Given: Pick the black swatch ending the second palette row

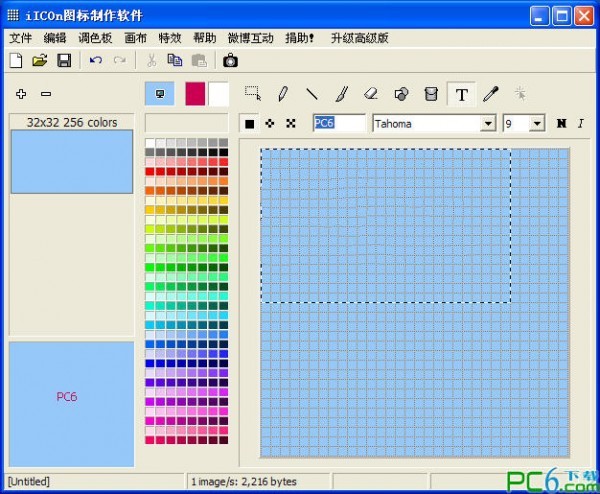Looking at the screenshot, I should [223, 152].
